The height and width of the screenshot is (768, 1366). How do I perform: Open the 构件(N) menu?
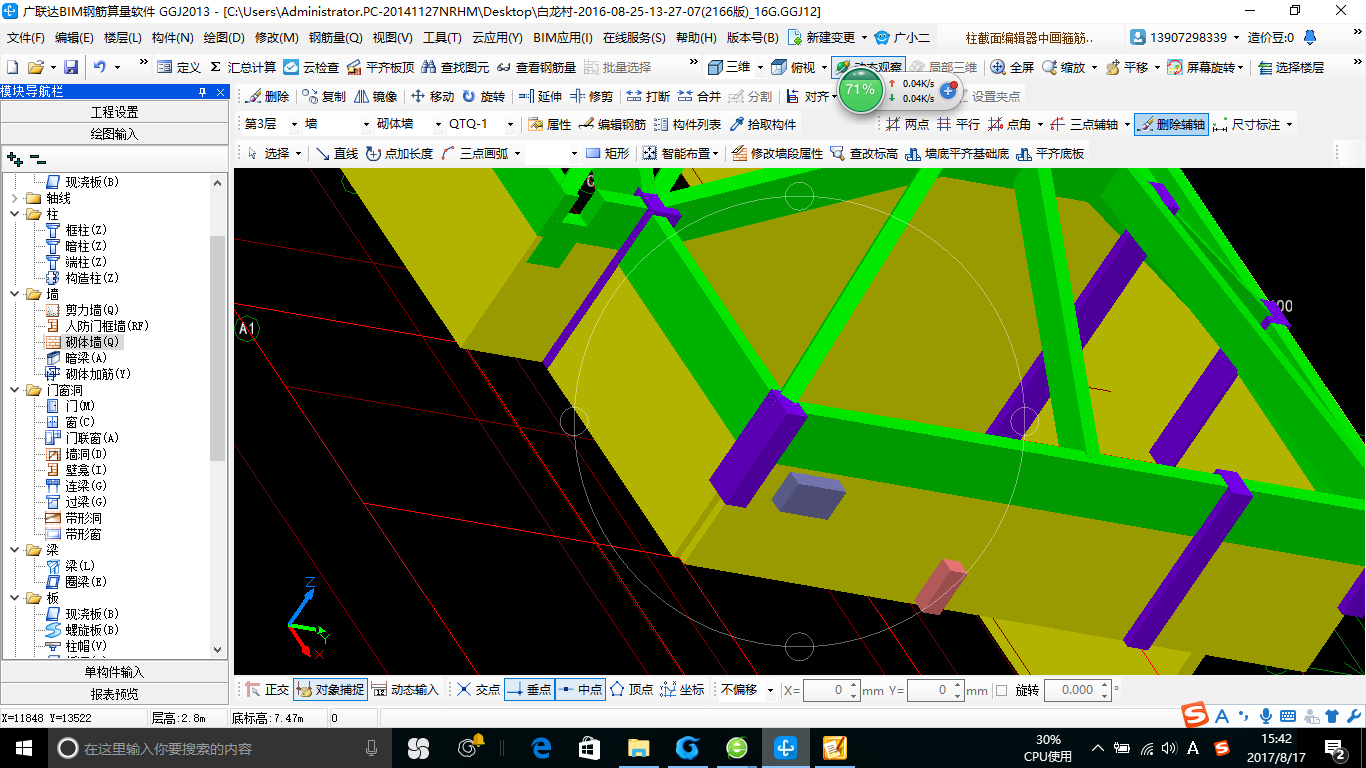pyautogui.click(x=173, y=38)
